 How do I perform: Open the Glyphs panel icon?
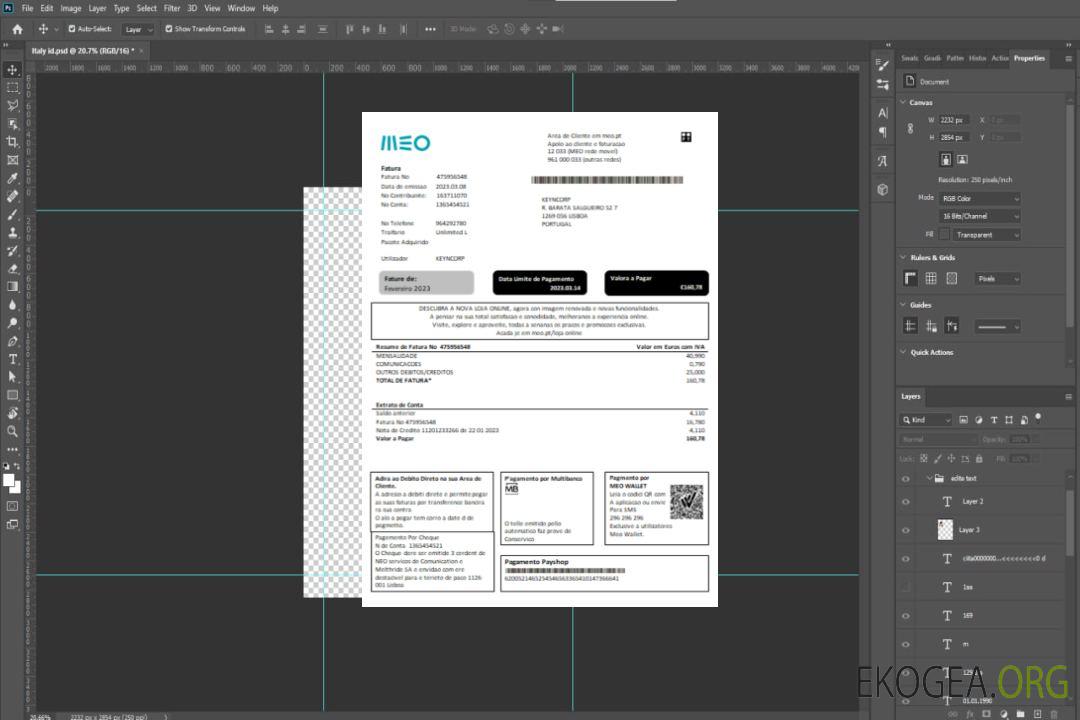tap(882, 161)
